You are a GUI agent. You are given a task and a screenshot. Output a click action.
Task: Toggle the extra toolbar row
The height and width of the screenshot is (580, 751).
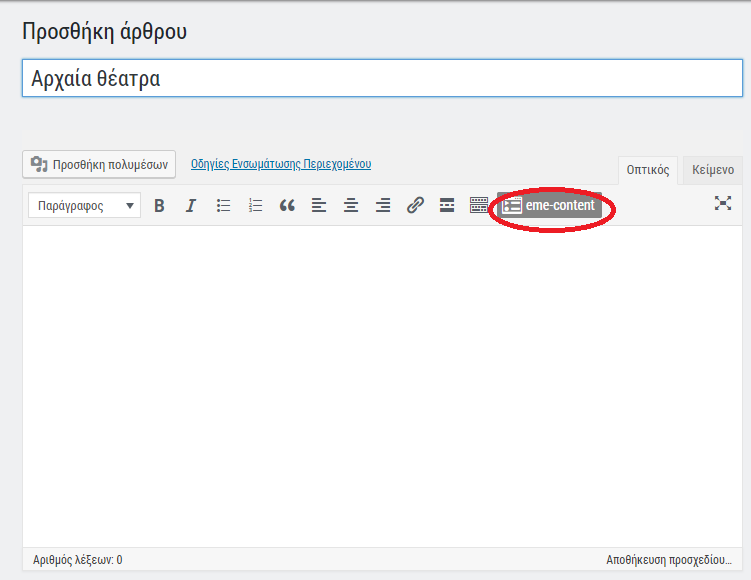coord(478,205)
